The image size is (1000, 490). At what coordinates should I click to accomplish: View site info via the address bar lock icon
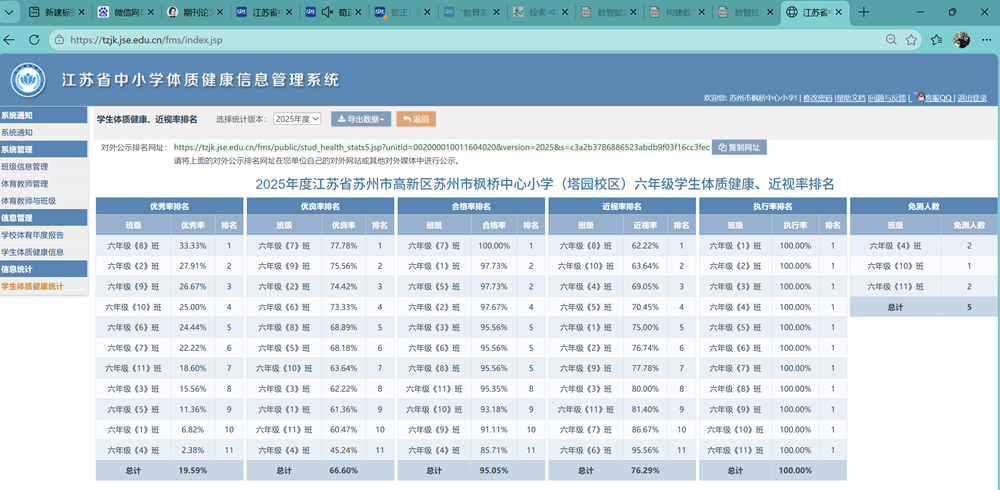pyautogui.click(x=59, y=40)
